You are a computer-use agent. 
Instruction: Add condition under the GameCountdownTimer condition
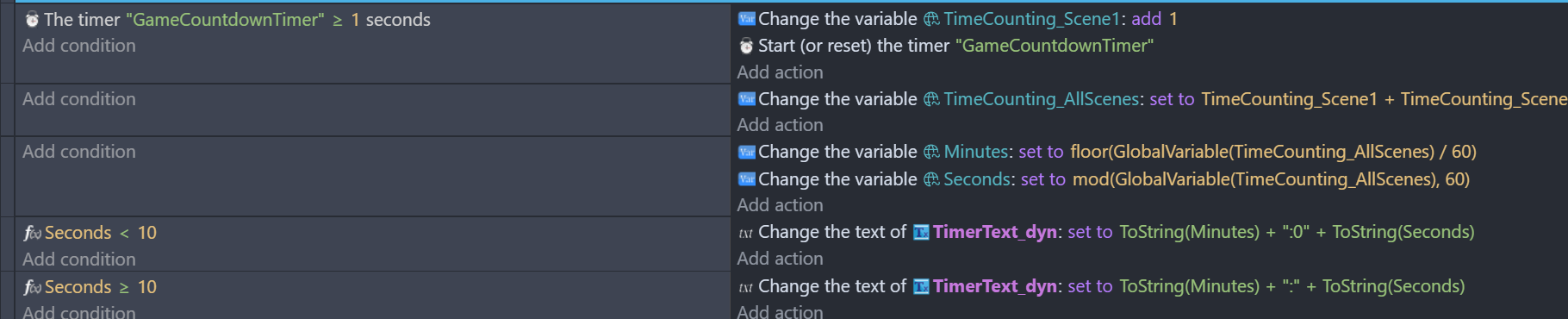(x=79, y=46)
